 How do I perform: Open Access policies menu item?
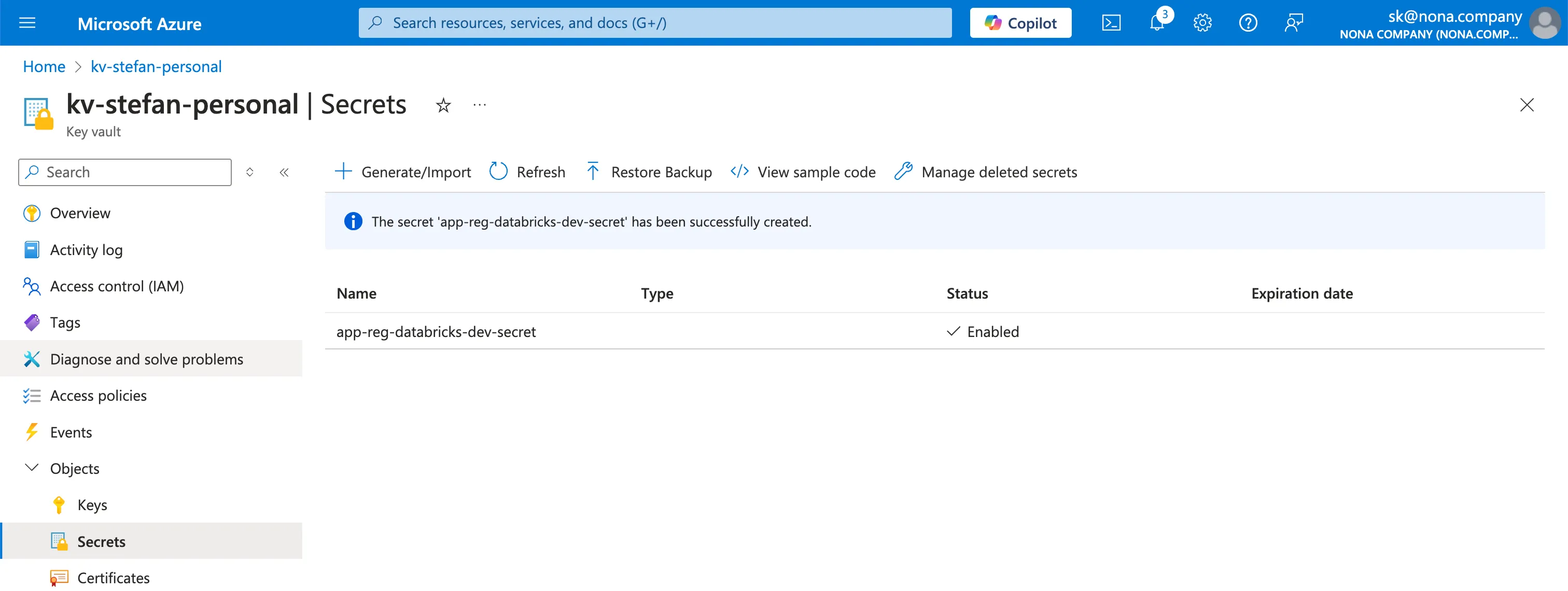click(98, 396)
